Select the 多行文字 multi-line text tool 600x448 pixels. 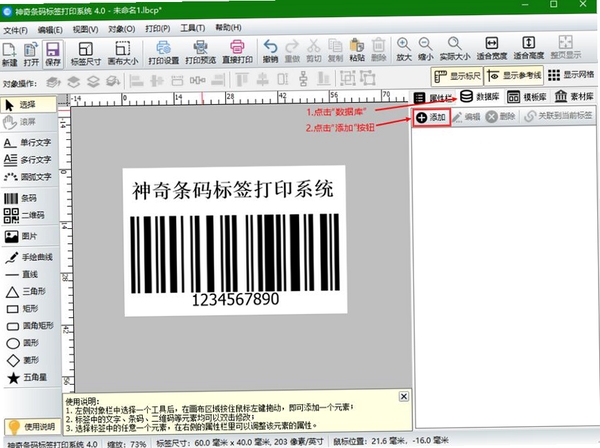pos(28,160)
